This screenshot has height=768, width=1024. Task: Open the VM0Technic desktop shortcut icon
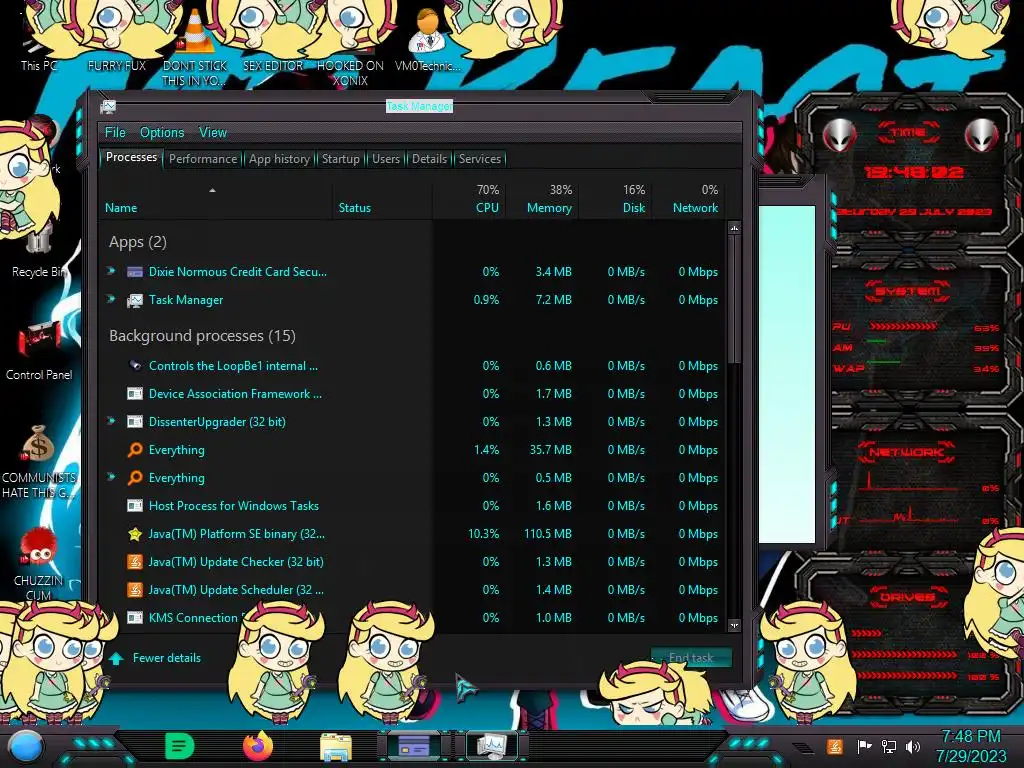click(x=428, y=32)
